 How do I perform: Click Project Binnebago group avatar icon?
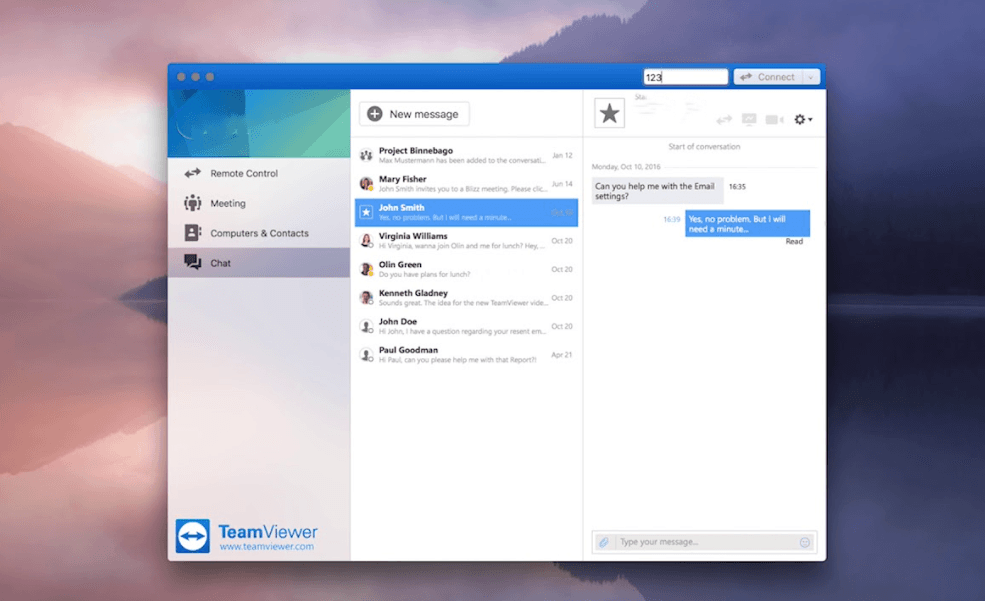tap(366, 155)
